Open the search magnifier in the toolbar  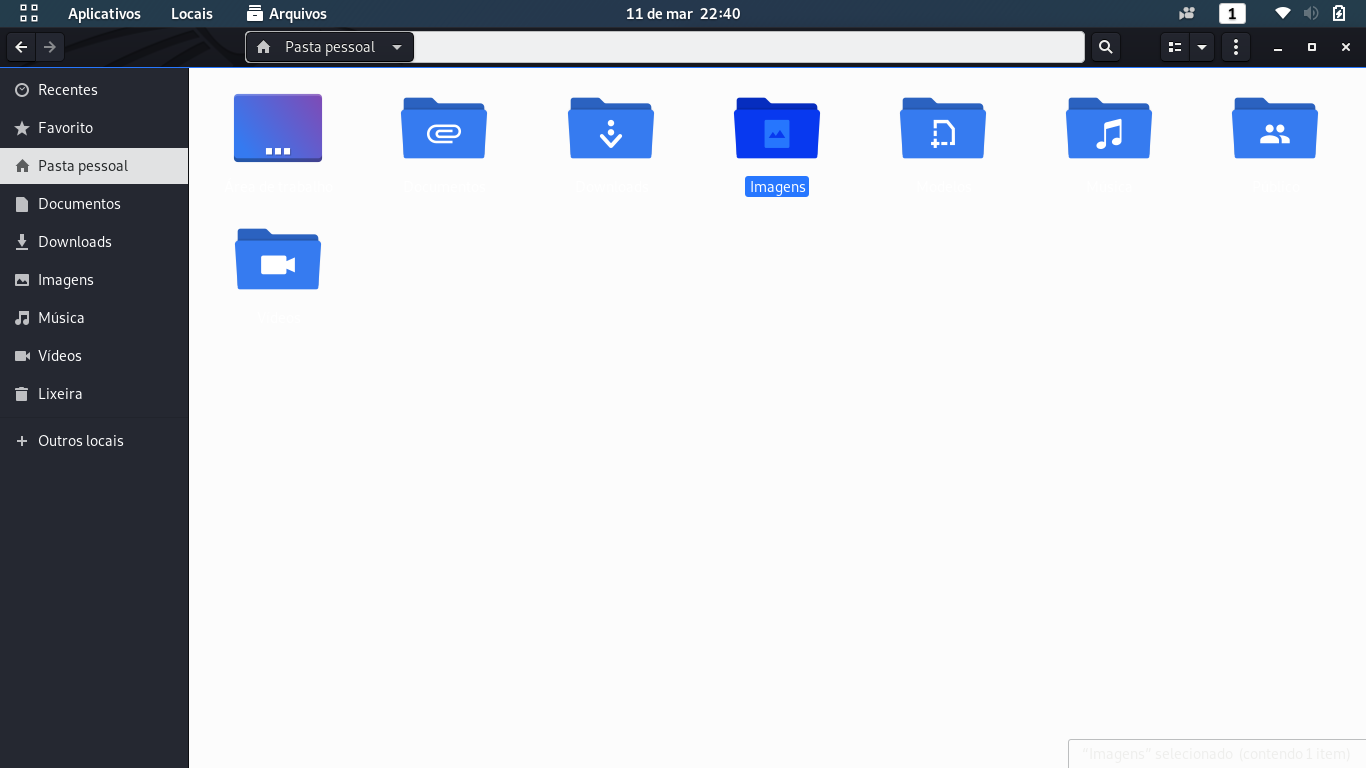tap(1105, 47)
